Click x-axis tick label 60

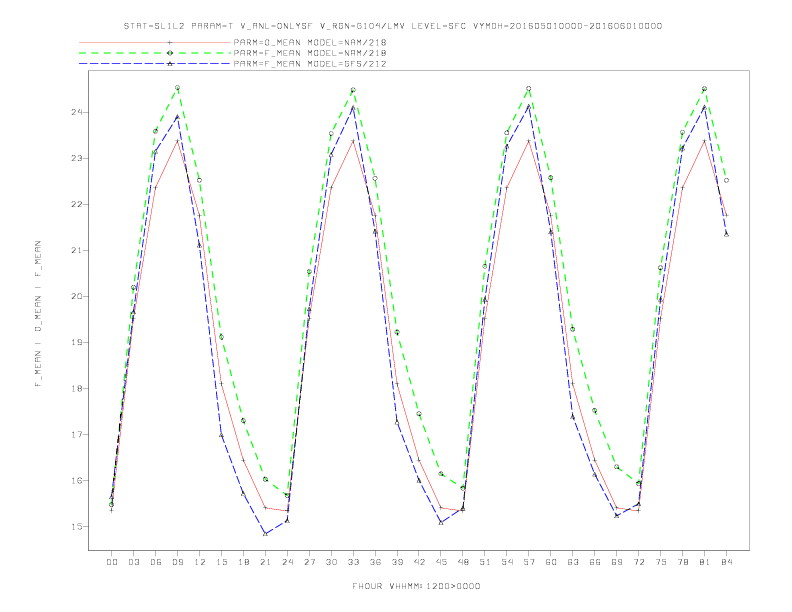(x=551, y=562)
